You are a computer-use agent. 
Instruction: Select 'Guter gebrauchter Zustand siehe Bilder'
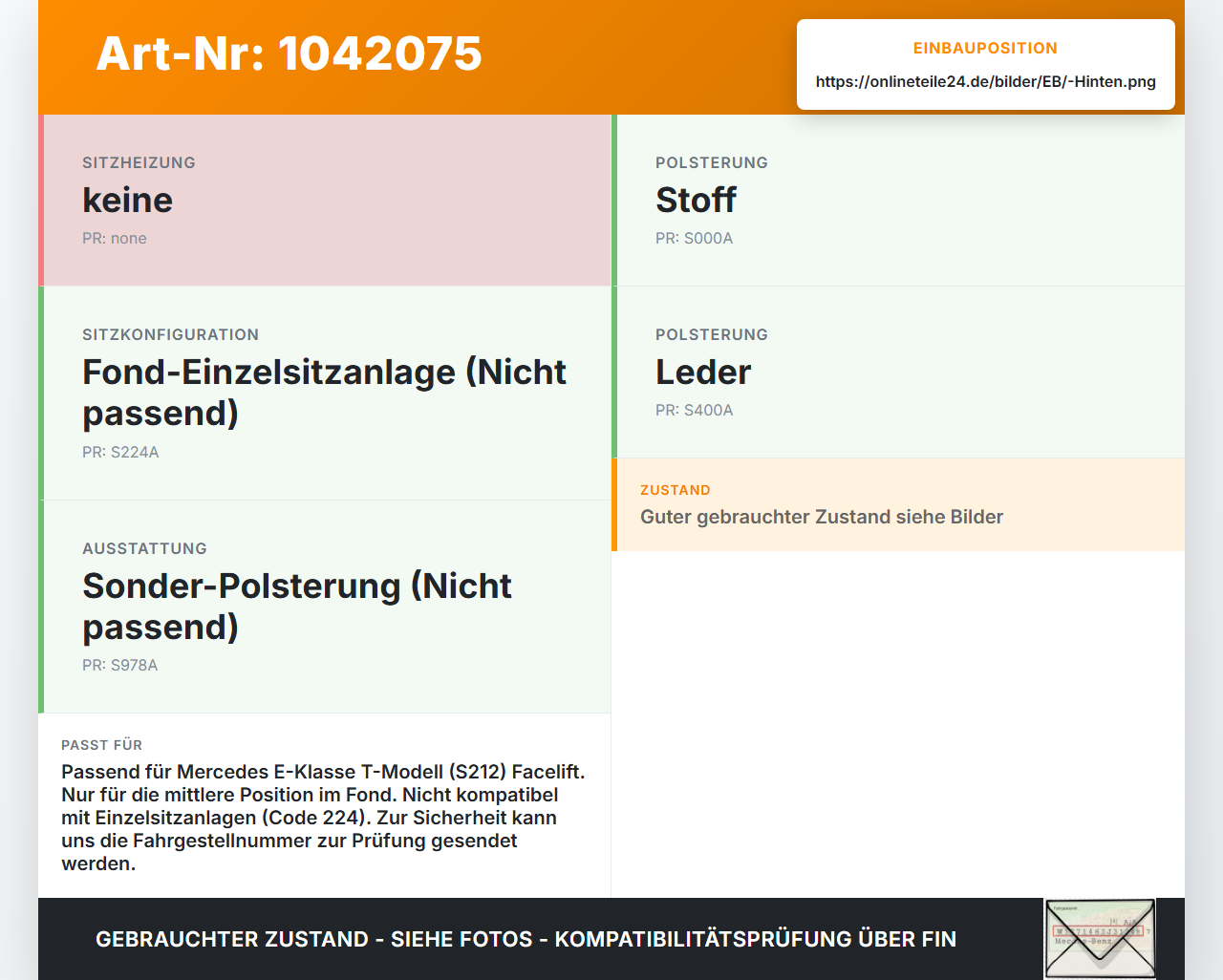pos(822,517)
